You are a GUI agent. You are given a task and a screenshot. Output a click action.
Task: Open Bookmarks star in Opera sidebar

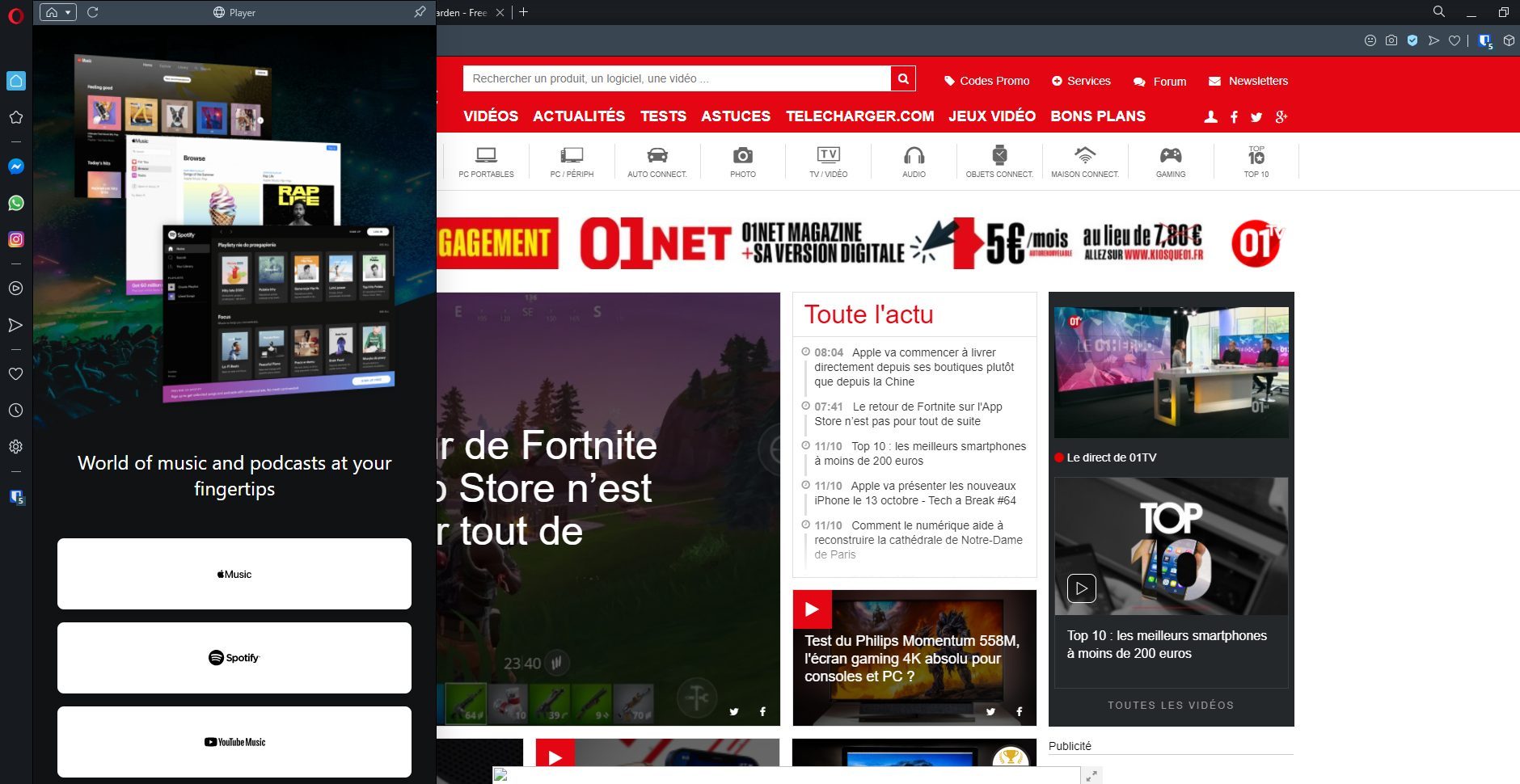point(15,117)
